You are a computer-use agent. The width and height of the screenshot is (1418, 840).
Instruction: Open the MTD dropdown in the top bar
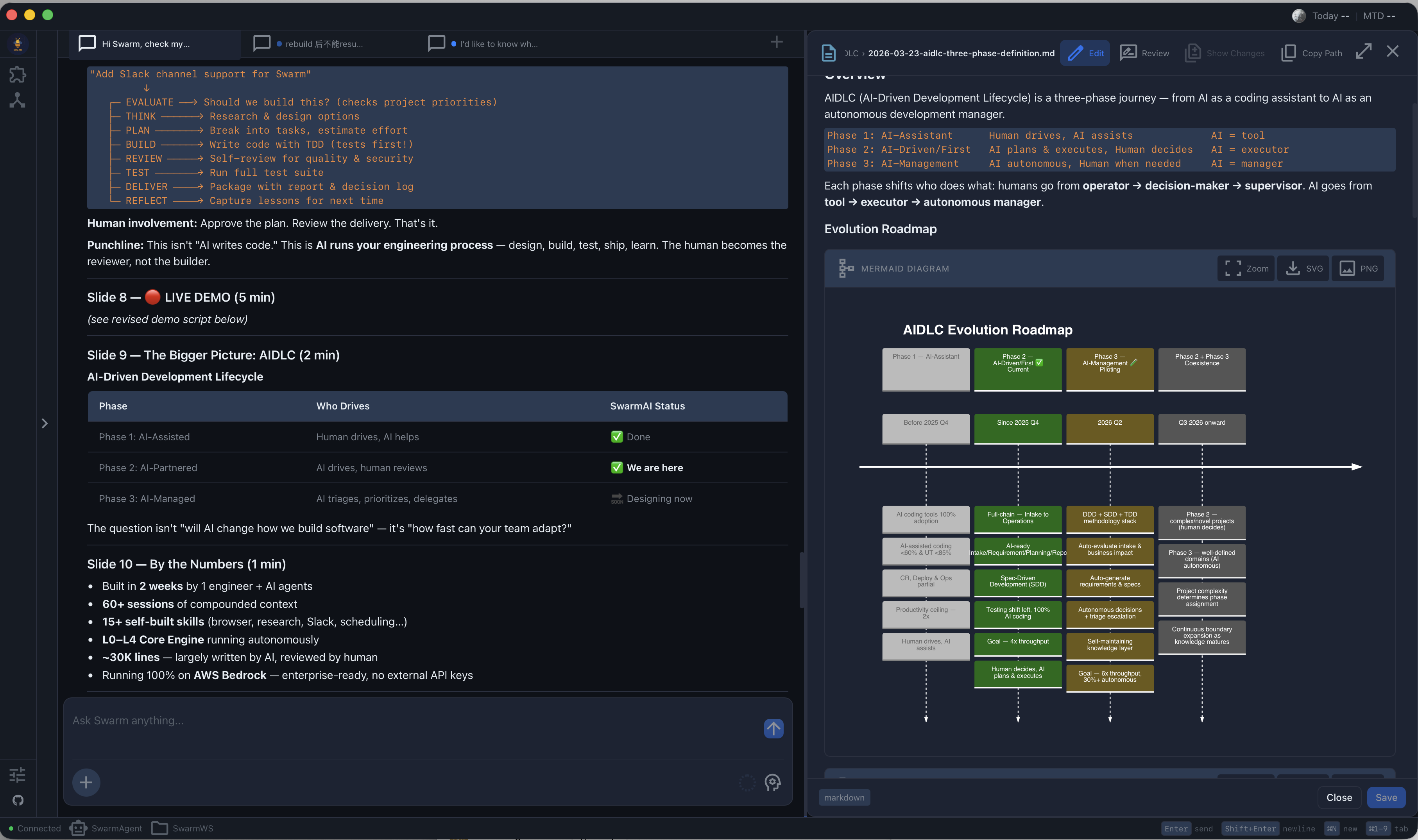tap(1379, 16)
